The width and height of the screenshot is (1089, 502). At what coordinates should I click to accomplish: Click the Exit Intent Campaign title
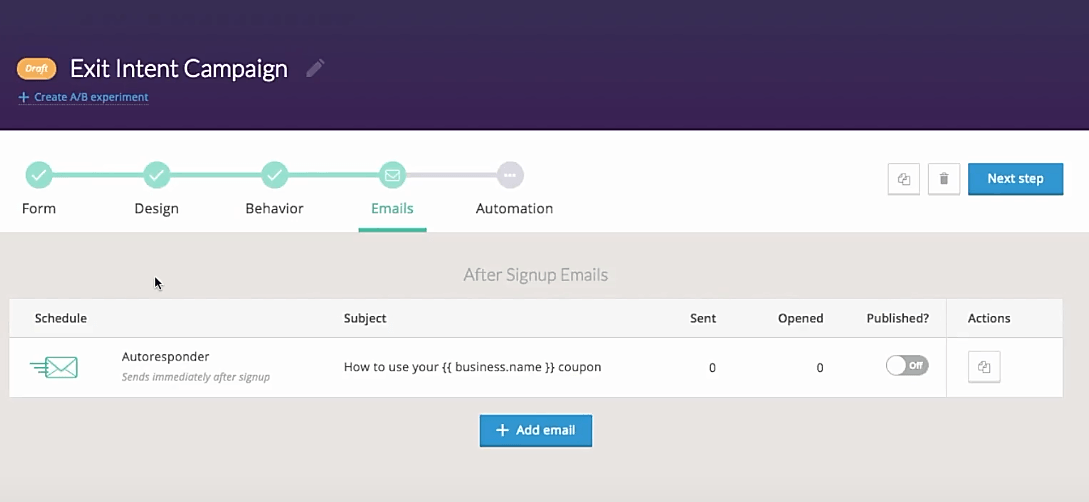(179, 69)
